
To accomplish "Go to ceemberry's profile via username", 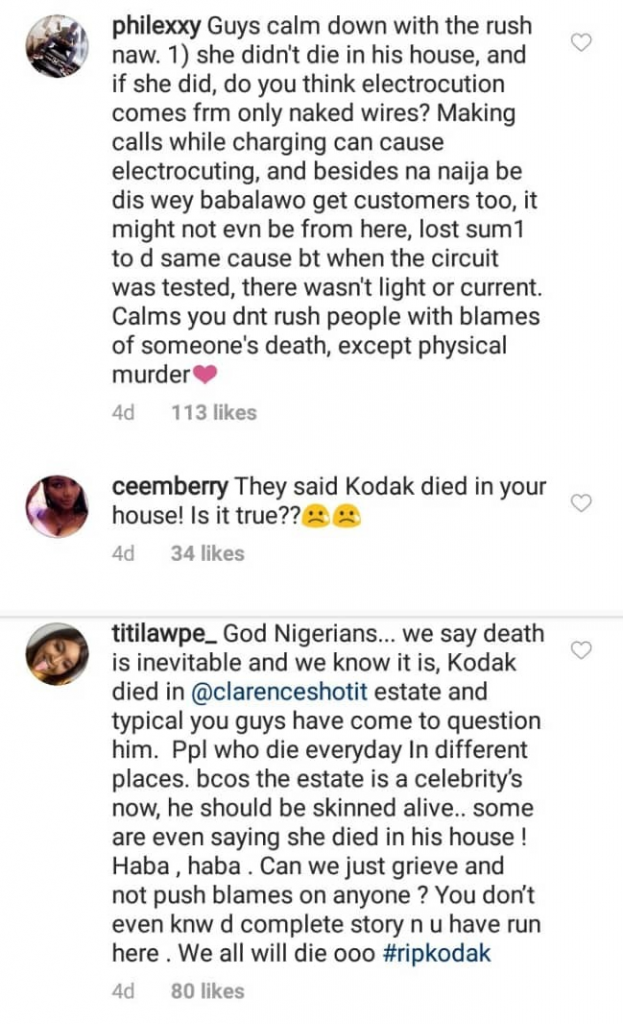I will tap(170, 487).
